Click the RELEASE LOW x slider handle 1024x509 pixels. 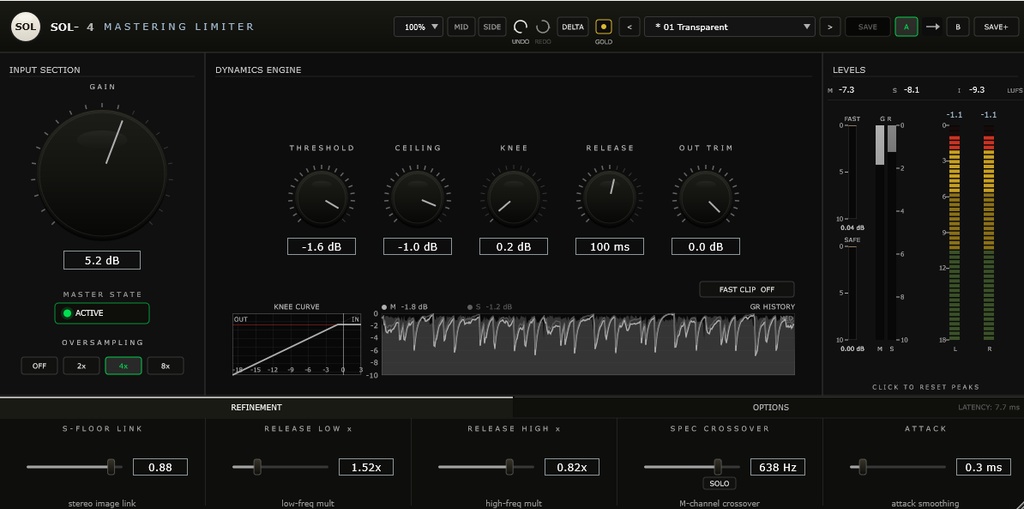point(257,467)
